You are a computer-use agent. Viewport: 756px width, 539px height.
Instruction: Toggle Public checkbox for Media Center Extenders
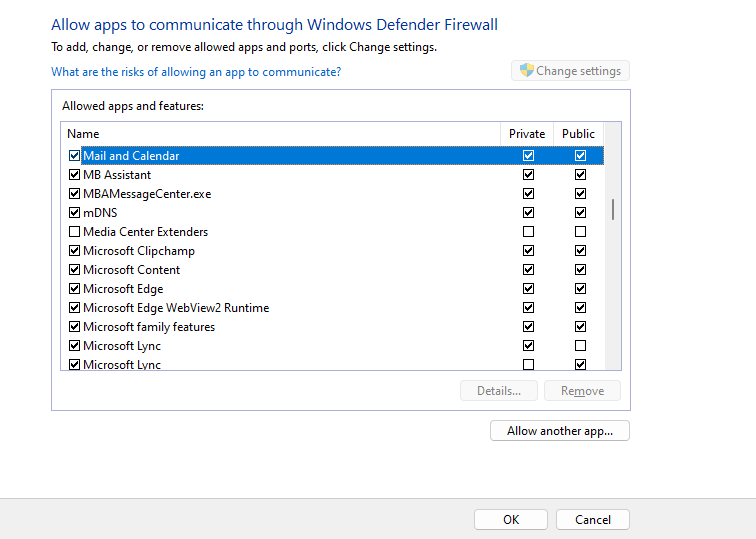pos(580,232)
